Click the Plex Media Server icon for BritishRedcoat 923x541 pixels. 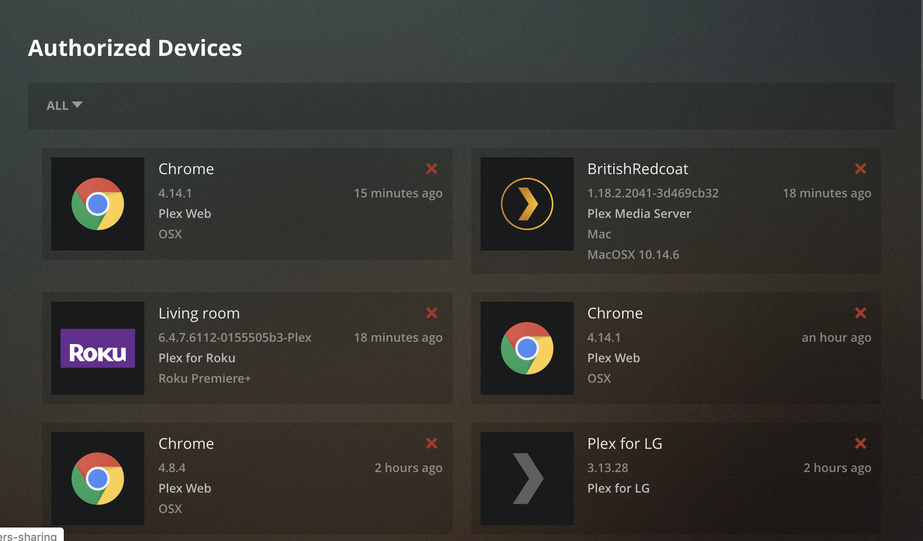tap(527, 204)
